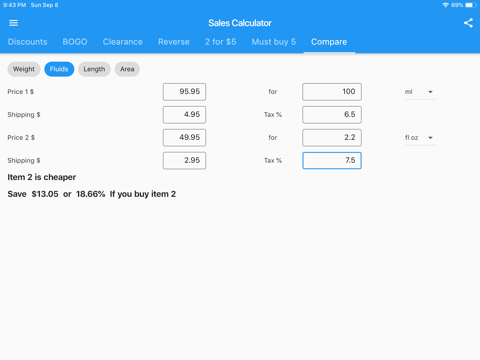Viewport: 480px width, 360px height.
Task: Click the quantity field showing 100
Action: (x=332, y=92)
